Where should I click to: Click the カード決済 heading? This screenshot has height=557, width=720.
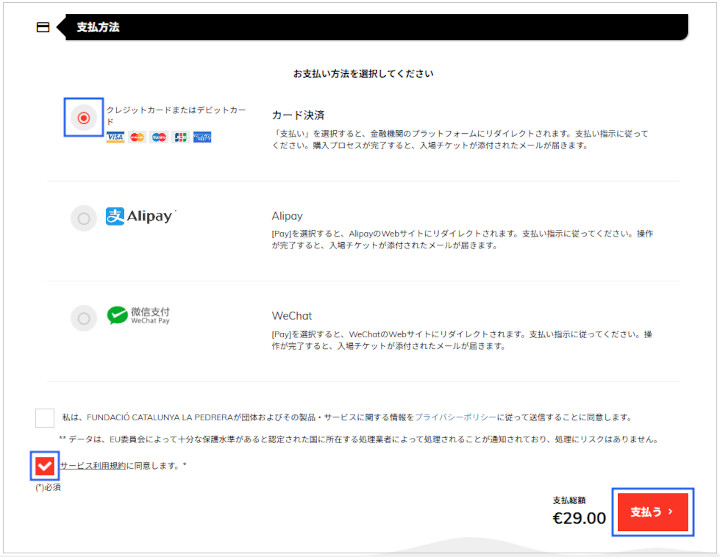(298, 115)
